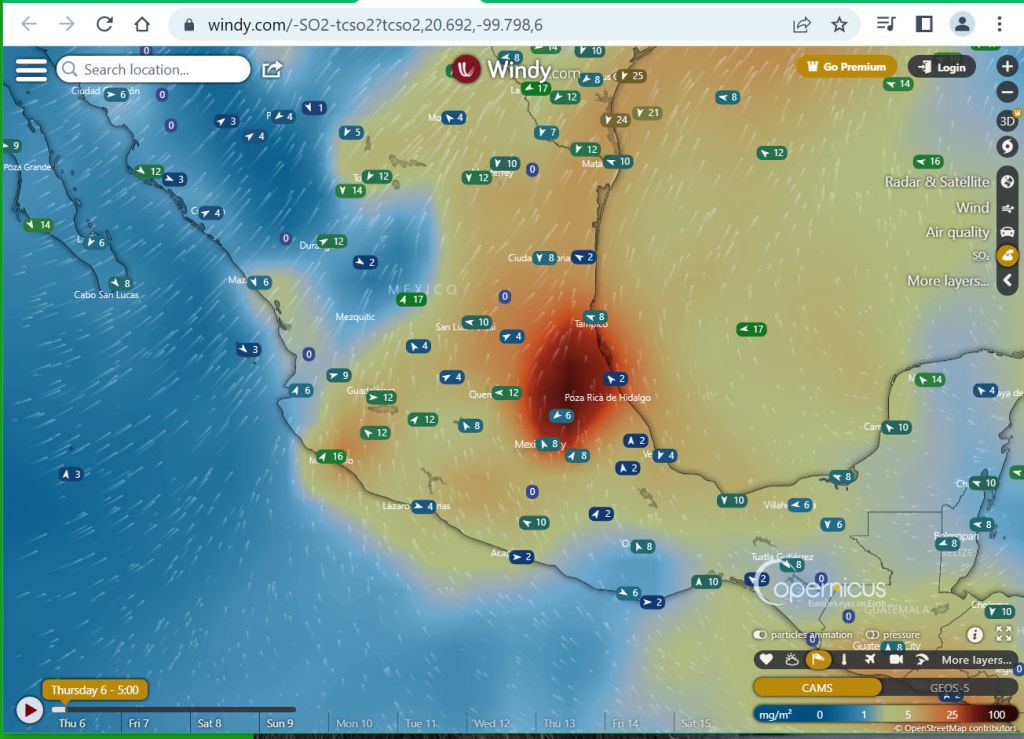The width and height of the screenshot is (1024, 739).
Task: Toggle pressure isolines switch
Action: tap(872, 635)
